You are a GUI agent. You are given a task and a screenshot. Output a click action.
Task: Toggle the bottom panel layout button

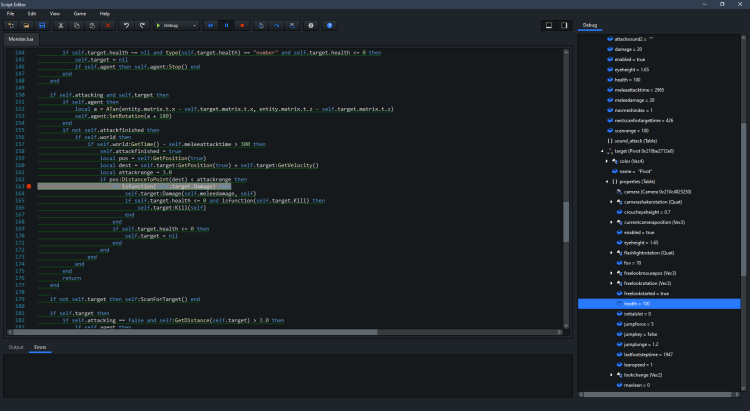coord(548,24)
